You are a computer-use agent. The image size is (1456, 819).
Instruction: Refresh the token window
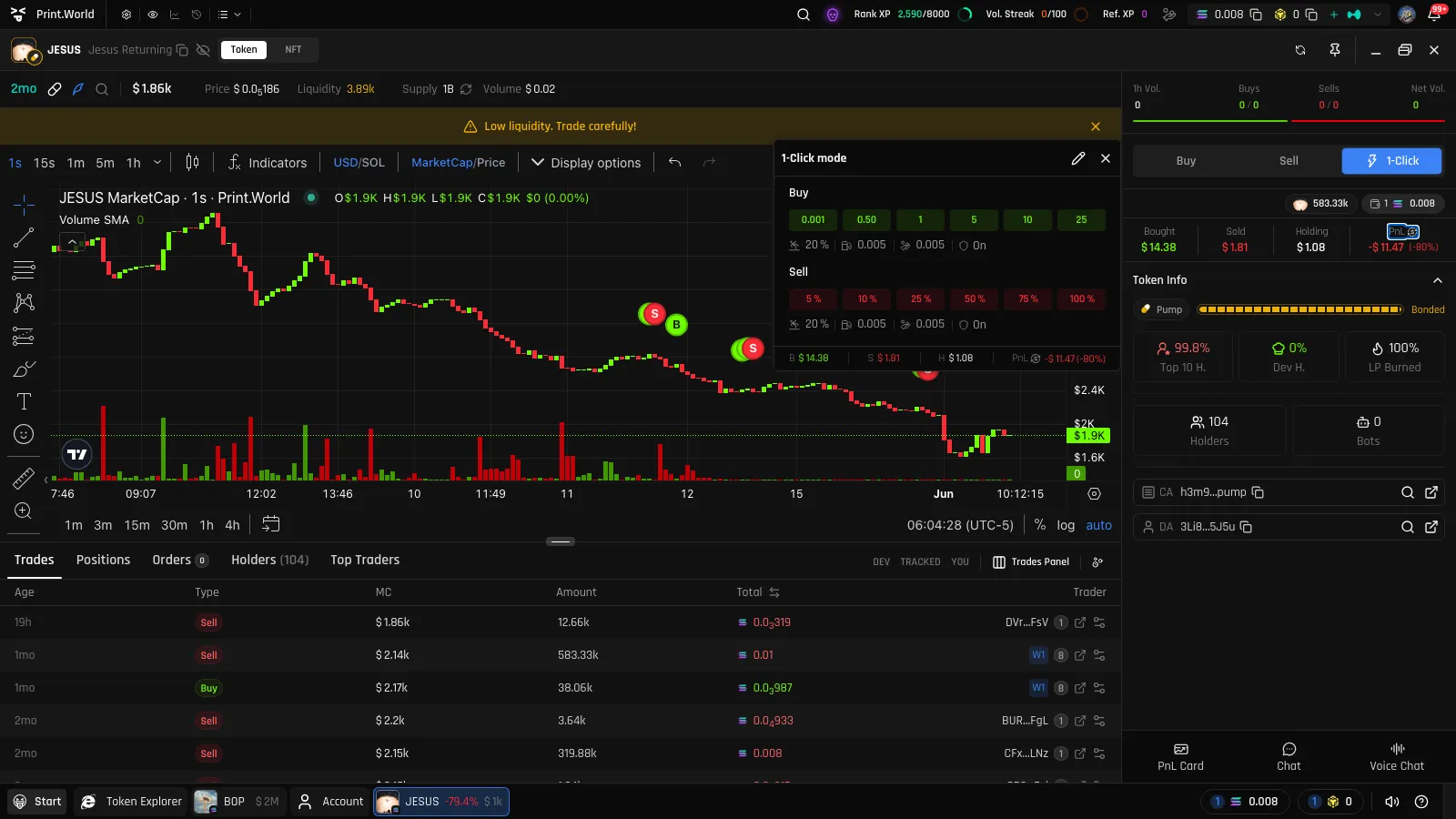[1300, 50]
